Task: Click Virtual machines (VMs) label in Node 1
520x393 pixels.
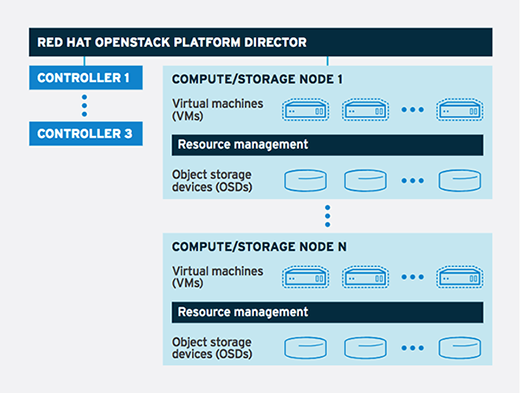Action: (x=217, y=110)
